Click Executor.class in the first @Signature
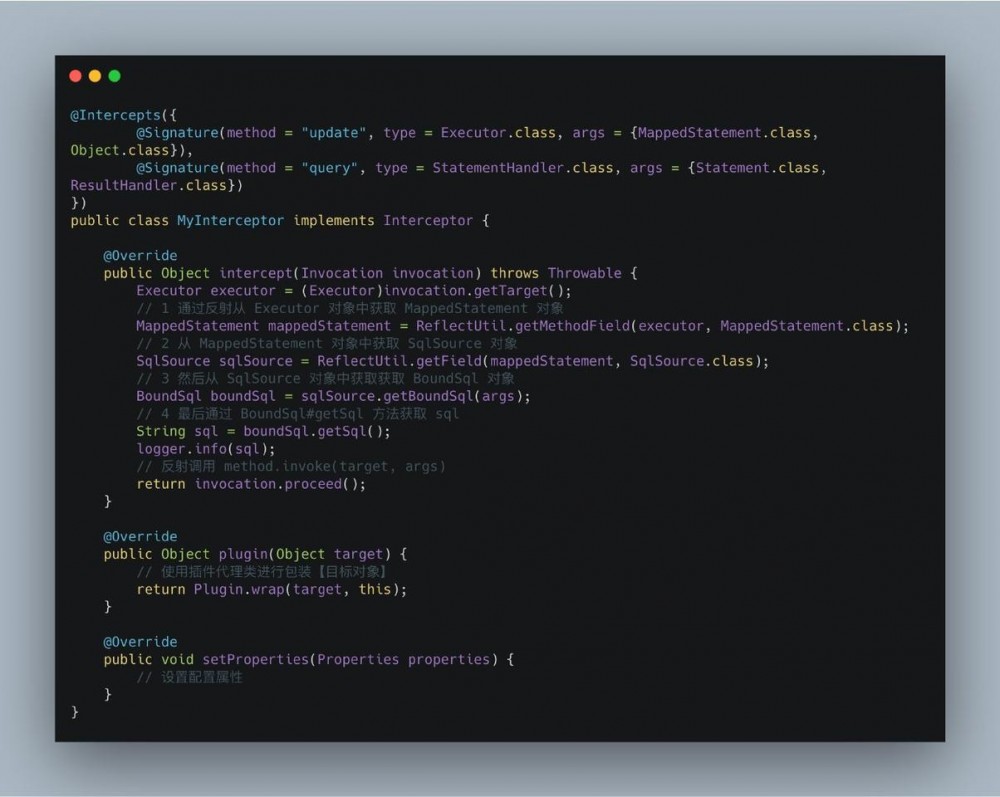1000x797 pixels. click(498, 133)
